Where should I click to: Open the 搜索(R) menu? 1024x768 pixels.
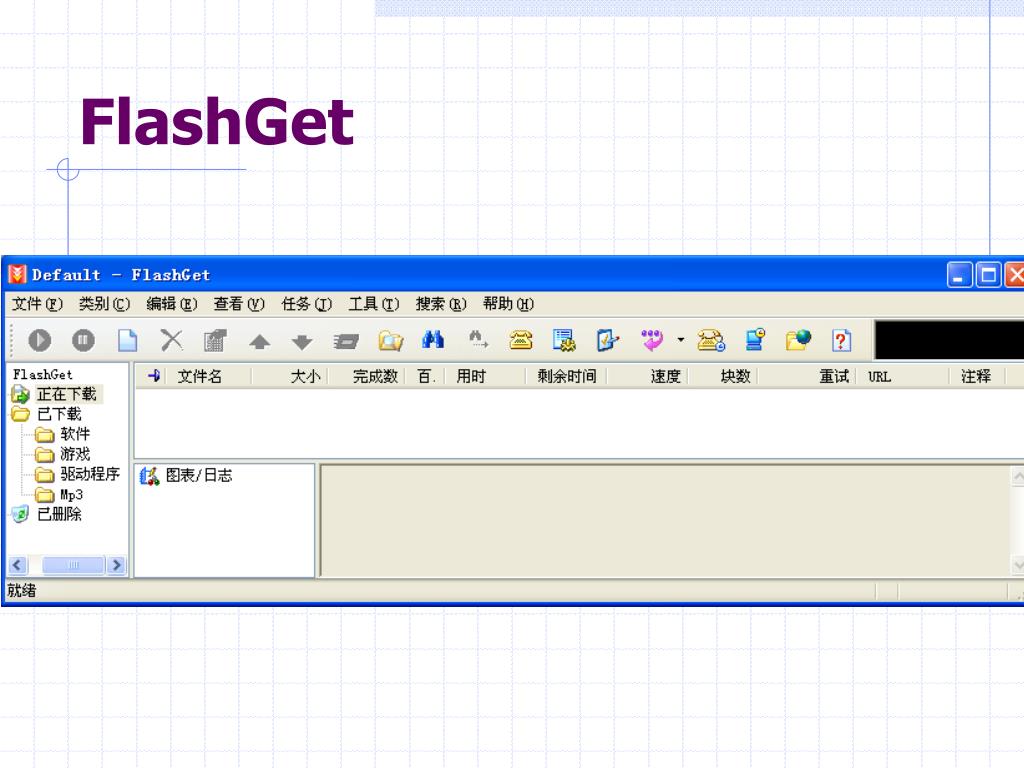click(x=441, y=304)
